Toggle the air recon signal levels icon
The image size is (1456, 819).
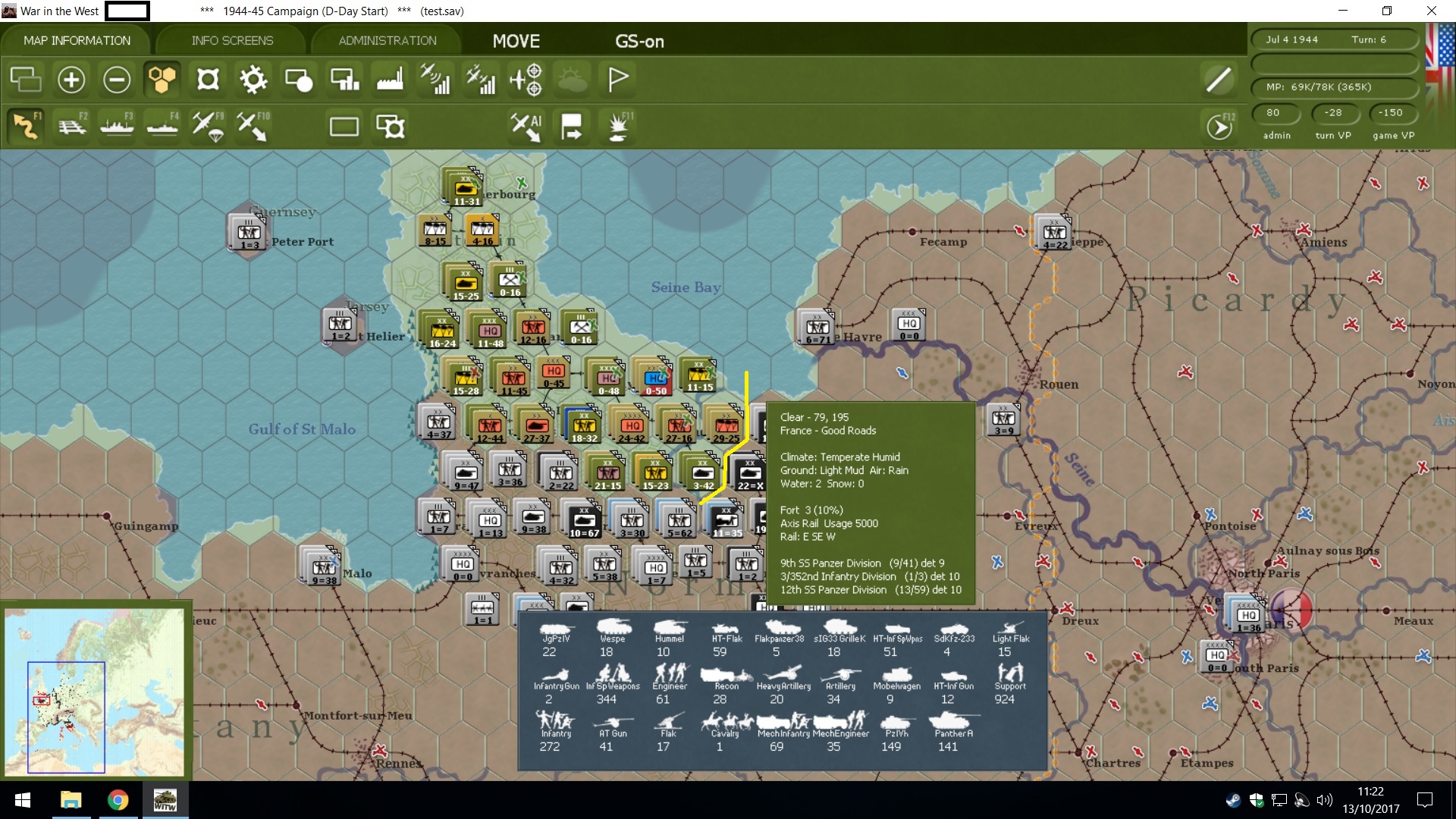point(435,79)
